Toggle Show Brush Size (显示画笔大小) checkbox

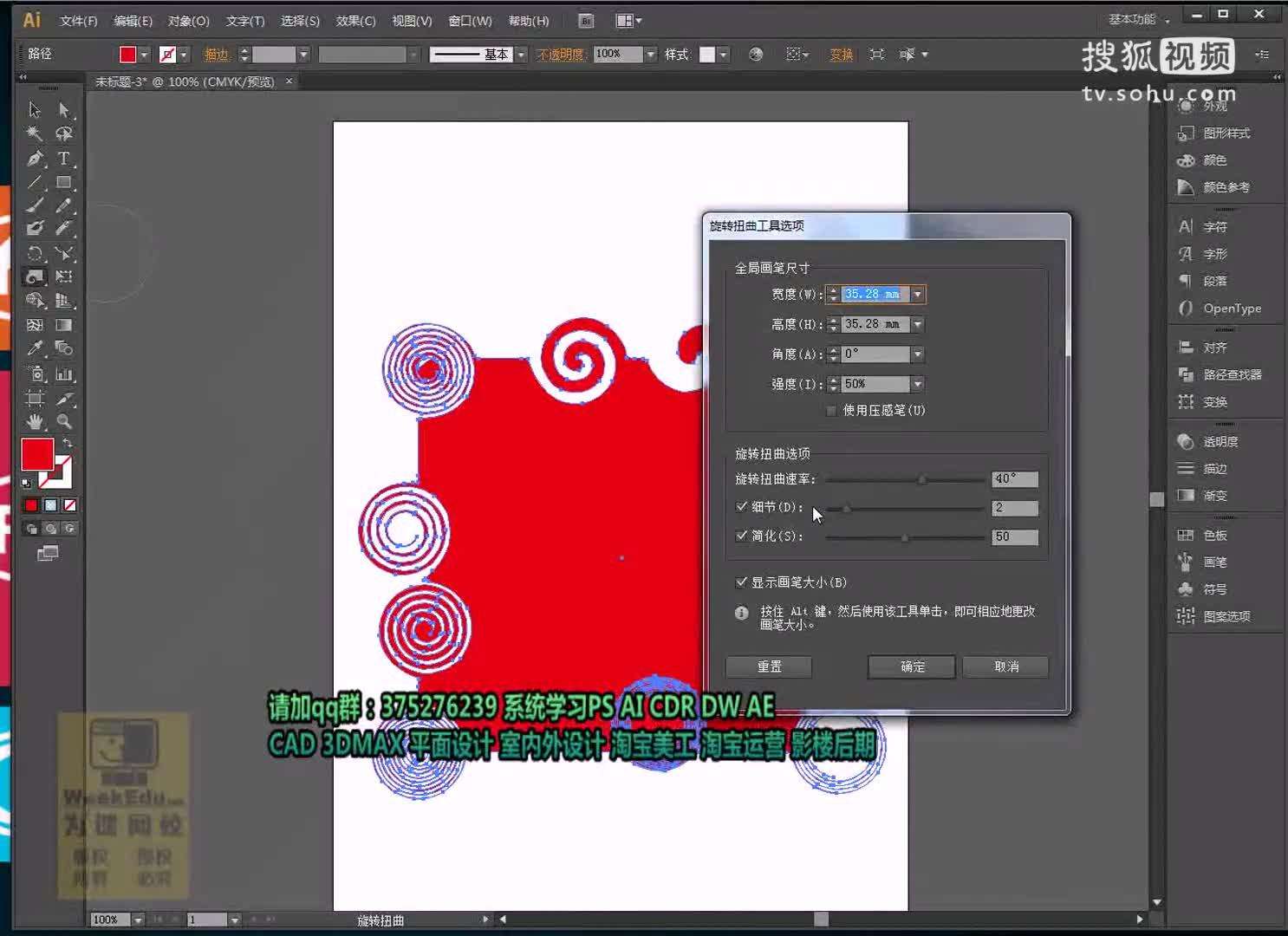pos(741,582)
